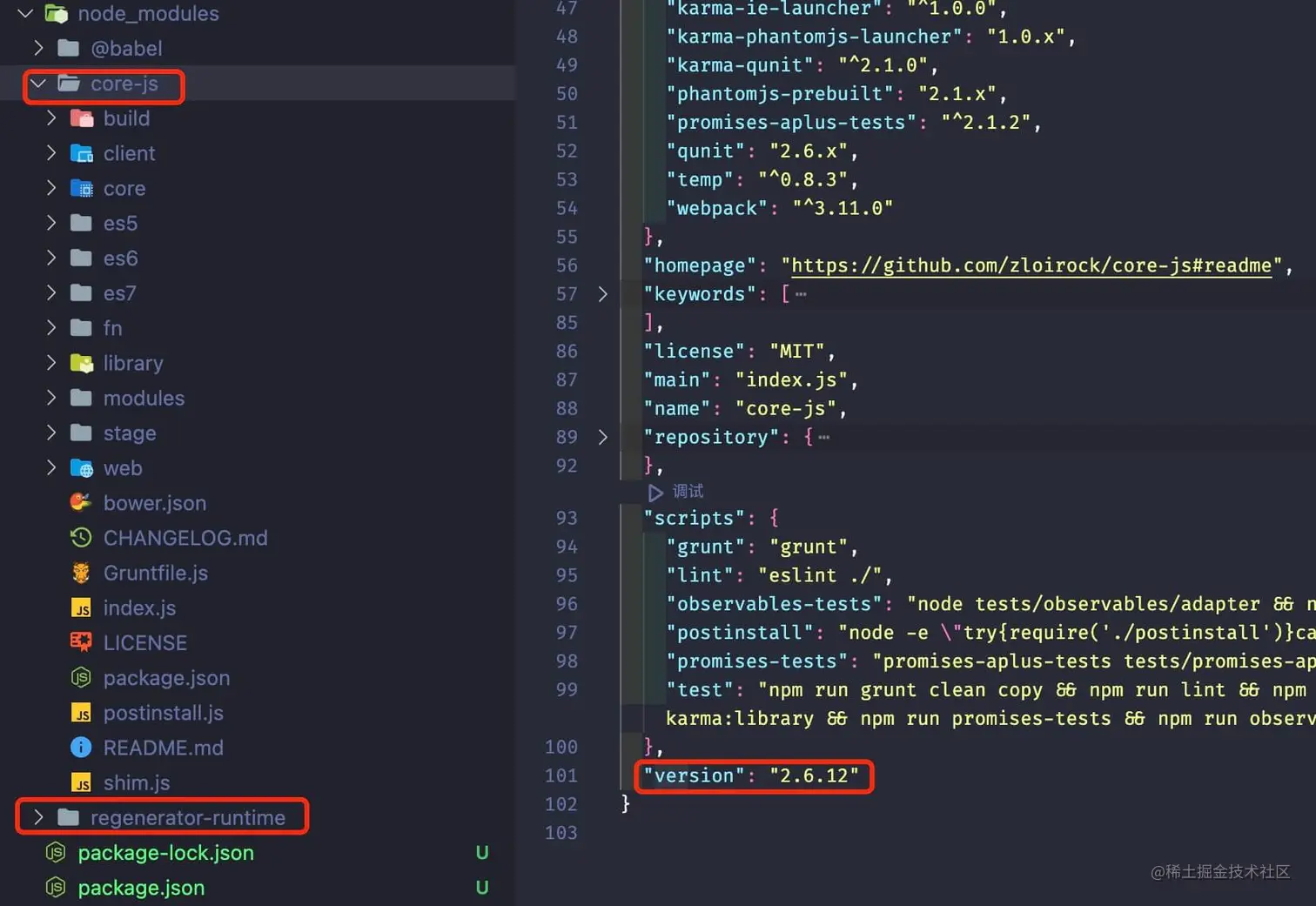Expand the build folder chevron
The height and width of the screenshot is (906, 1316).
pos(51,118)
